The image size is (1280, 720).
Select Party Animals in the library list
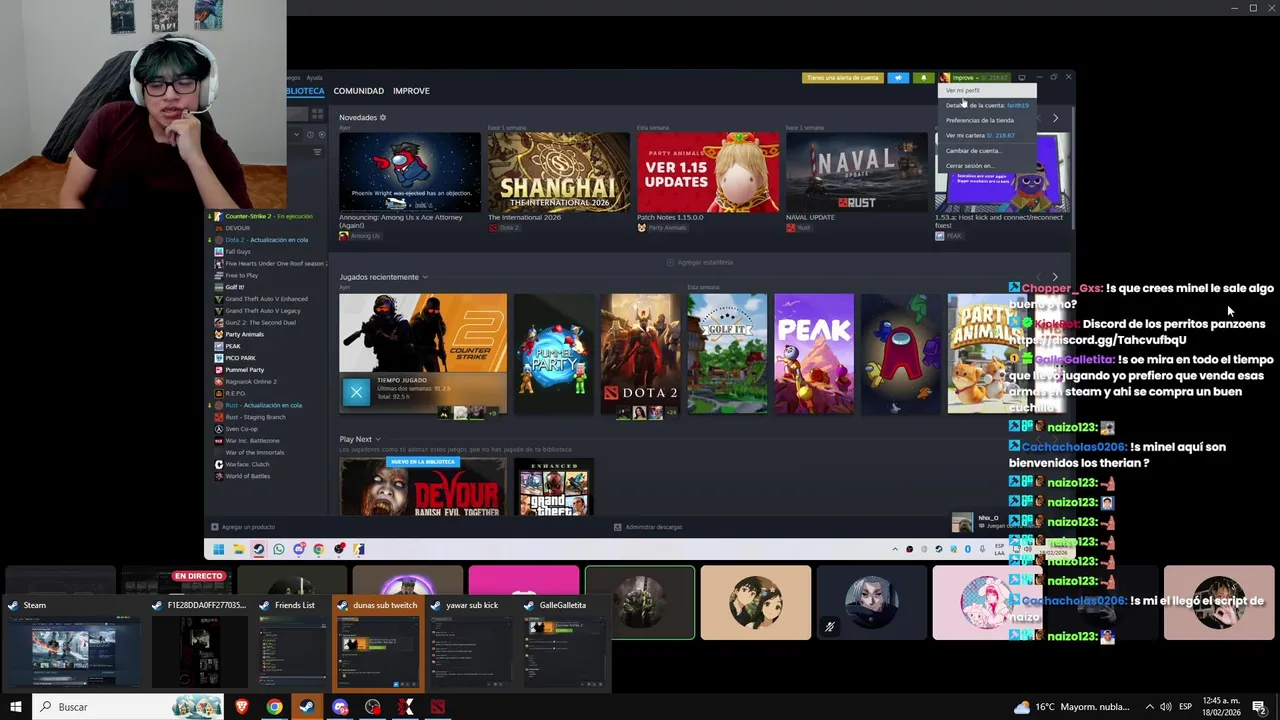[244, 334]
